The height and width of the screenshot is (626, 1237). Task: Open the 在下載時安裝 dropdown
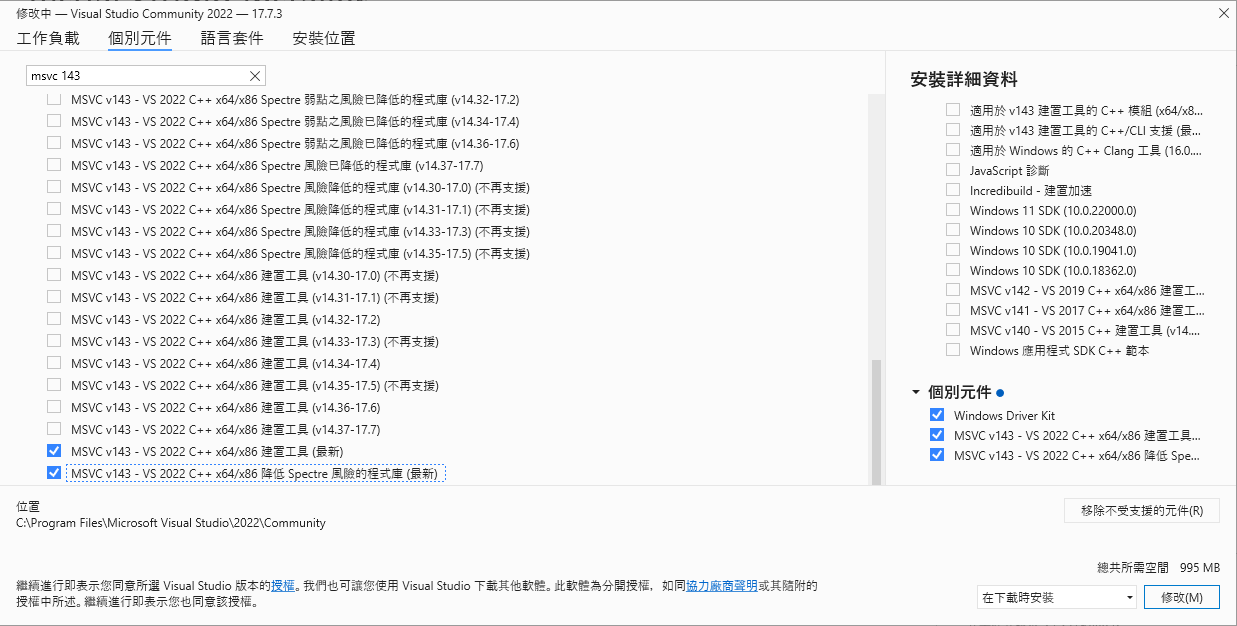[1057, 597]
